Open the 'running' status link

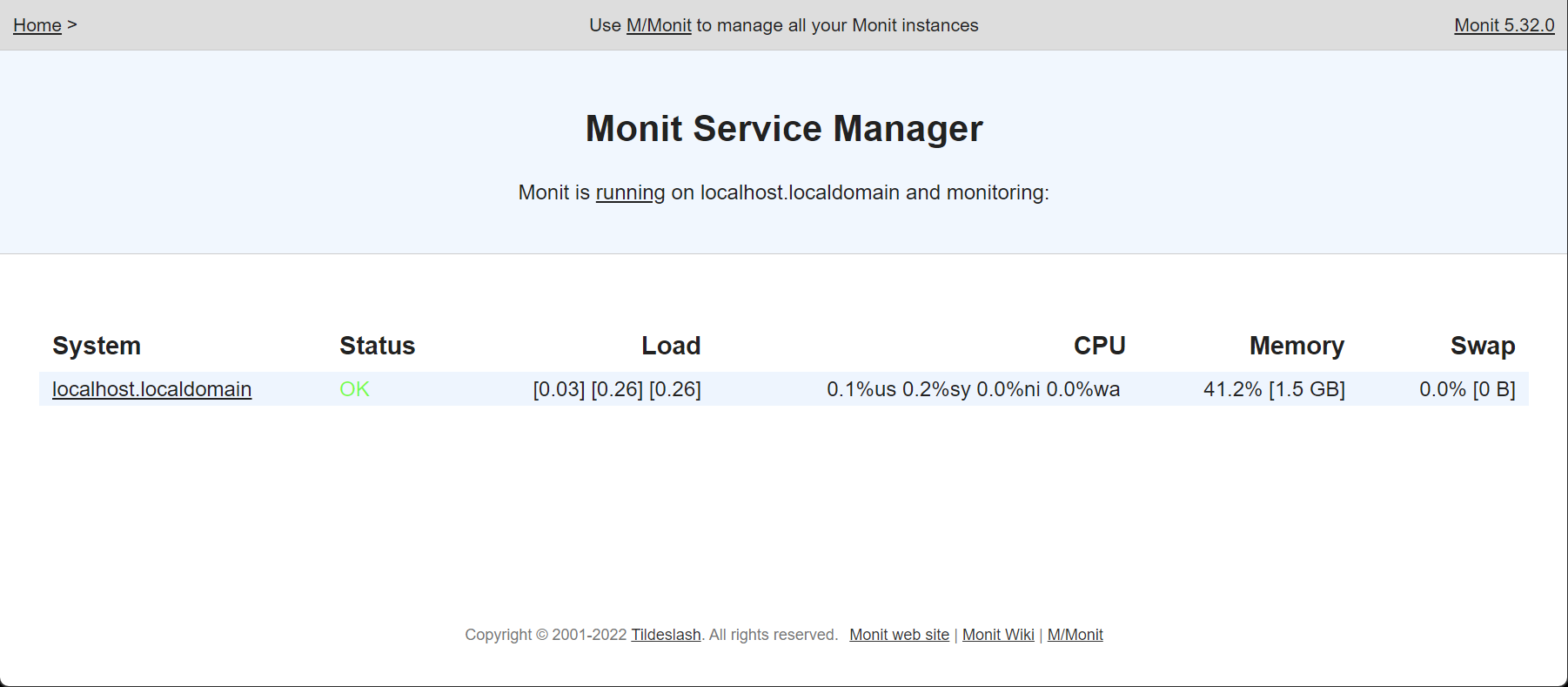coord(630,192)
